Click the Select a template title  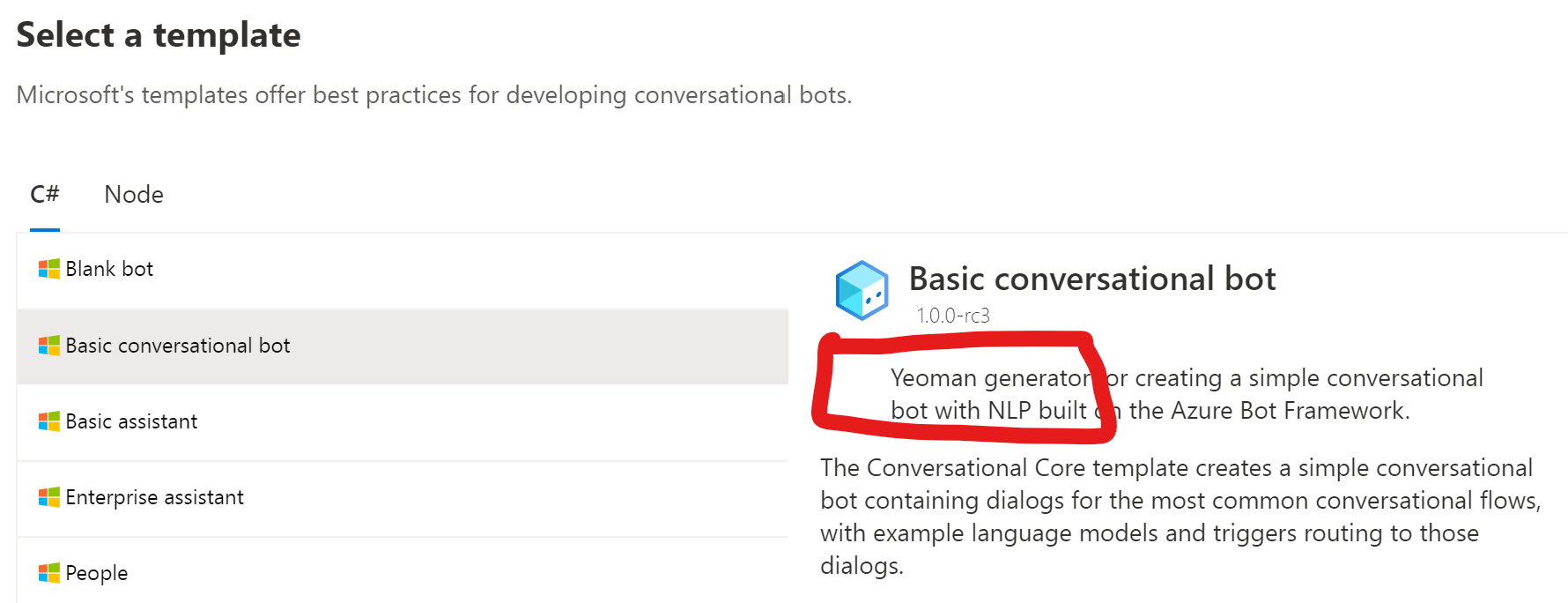(159, 35)
